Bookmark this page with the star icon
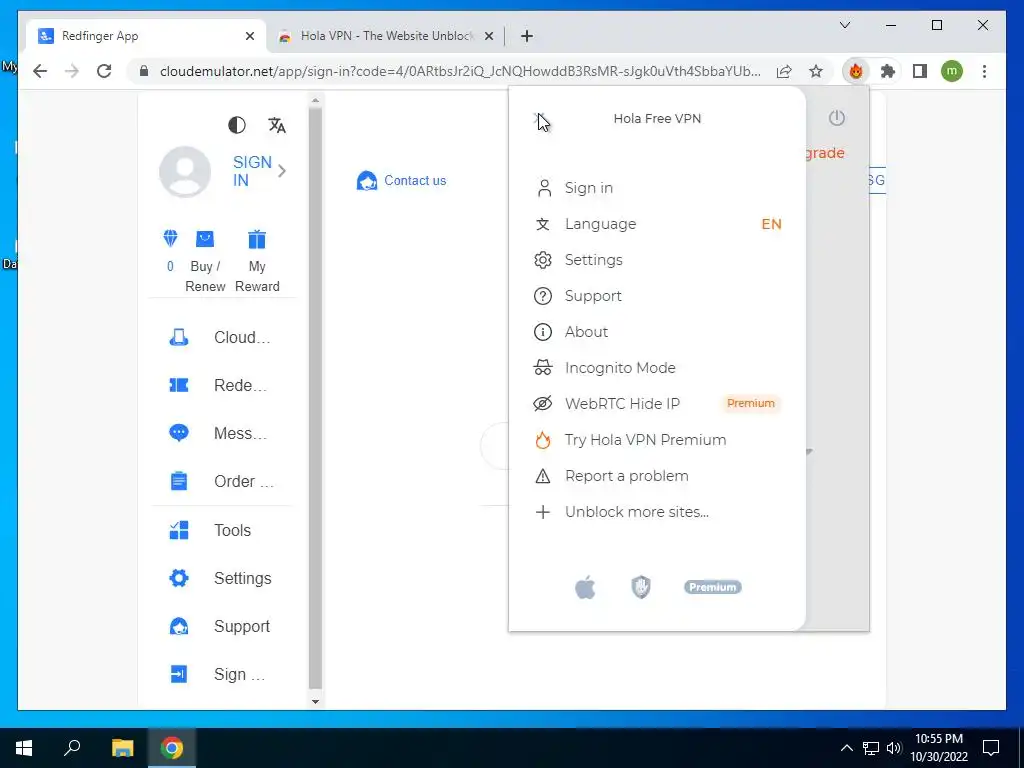1024x768 pixels. 816,71
